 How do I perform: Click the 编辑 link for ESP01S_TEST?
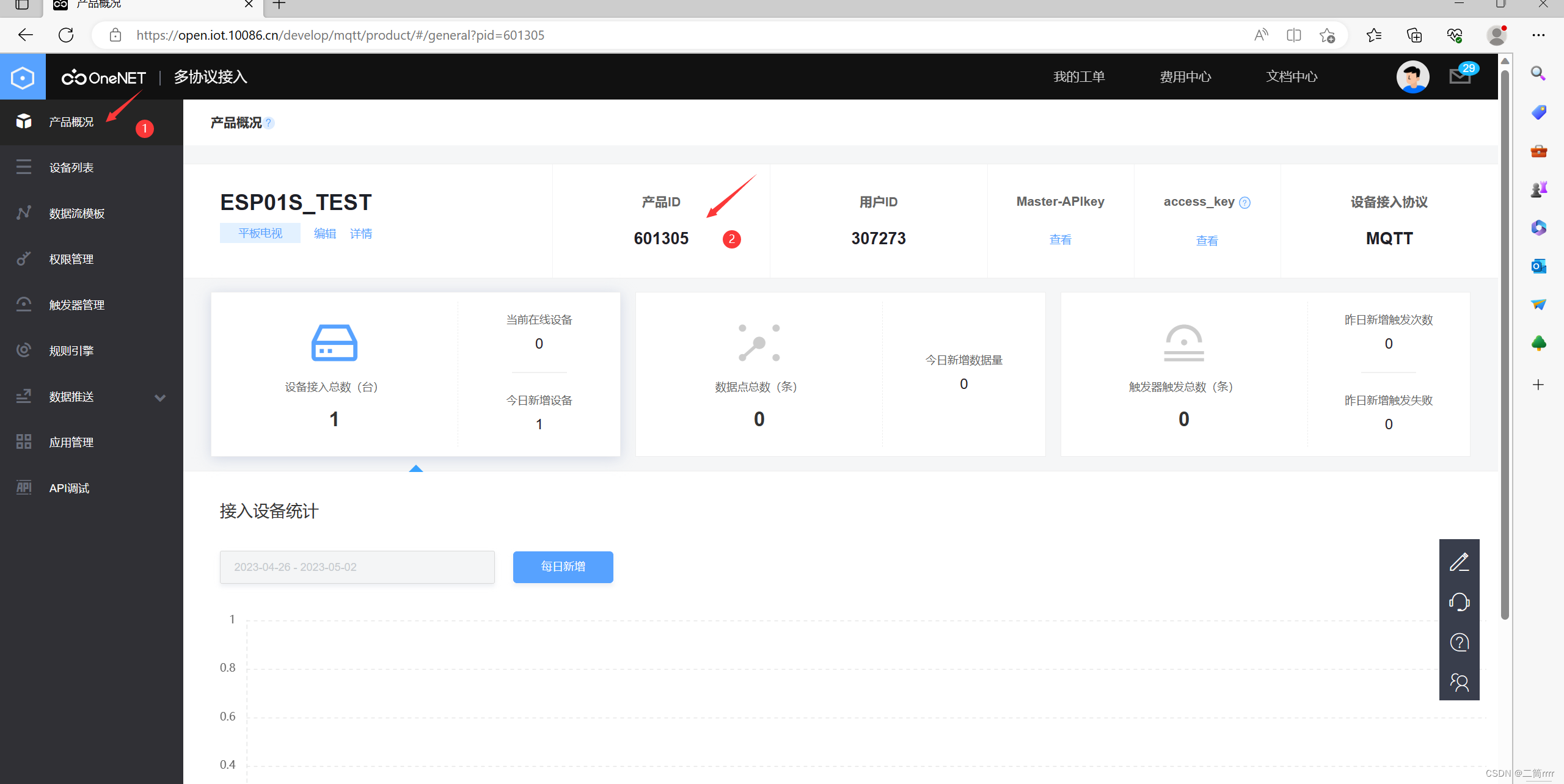pyautogui.click(x=324, y=234)
